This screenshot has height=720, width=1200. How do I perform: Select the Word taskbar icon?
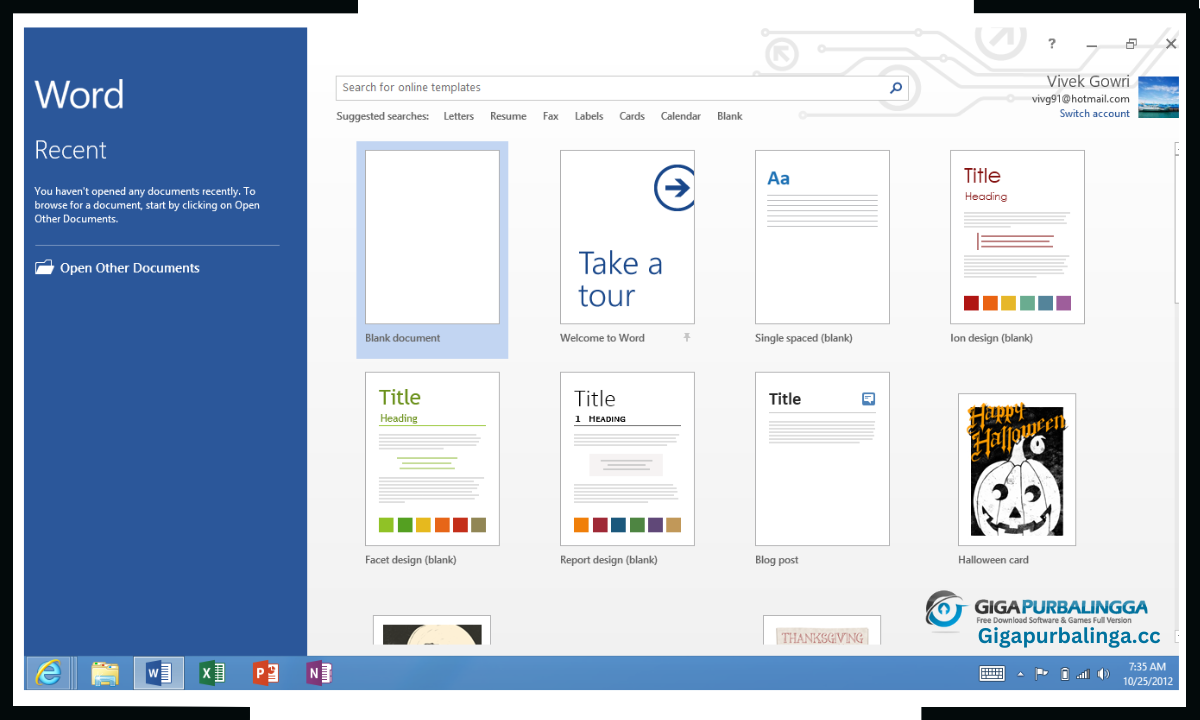tap(159, 673)
